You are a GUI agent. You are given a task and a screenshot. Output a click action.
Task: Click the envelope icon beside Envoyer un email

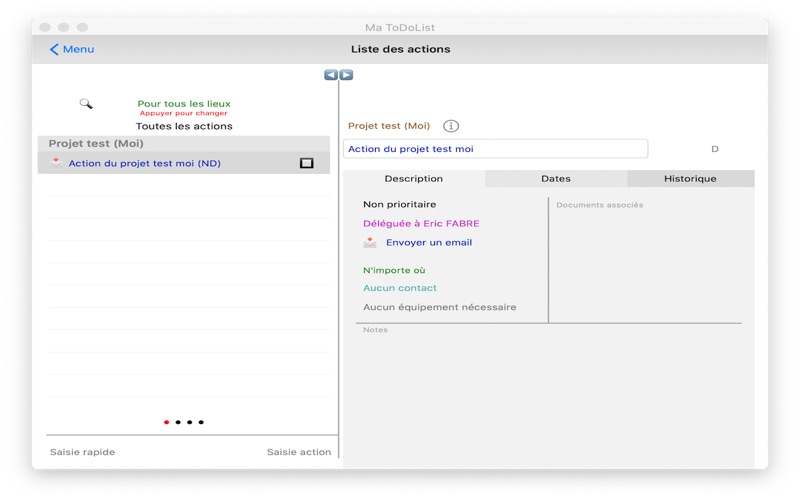(x=370, y=243)
